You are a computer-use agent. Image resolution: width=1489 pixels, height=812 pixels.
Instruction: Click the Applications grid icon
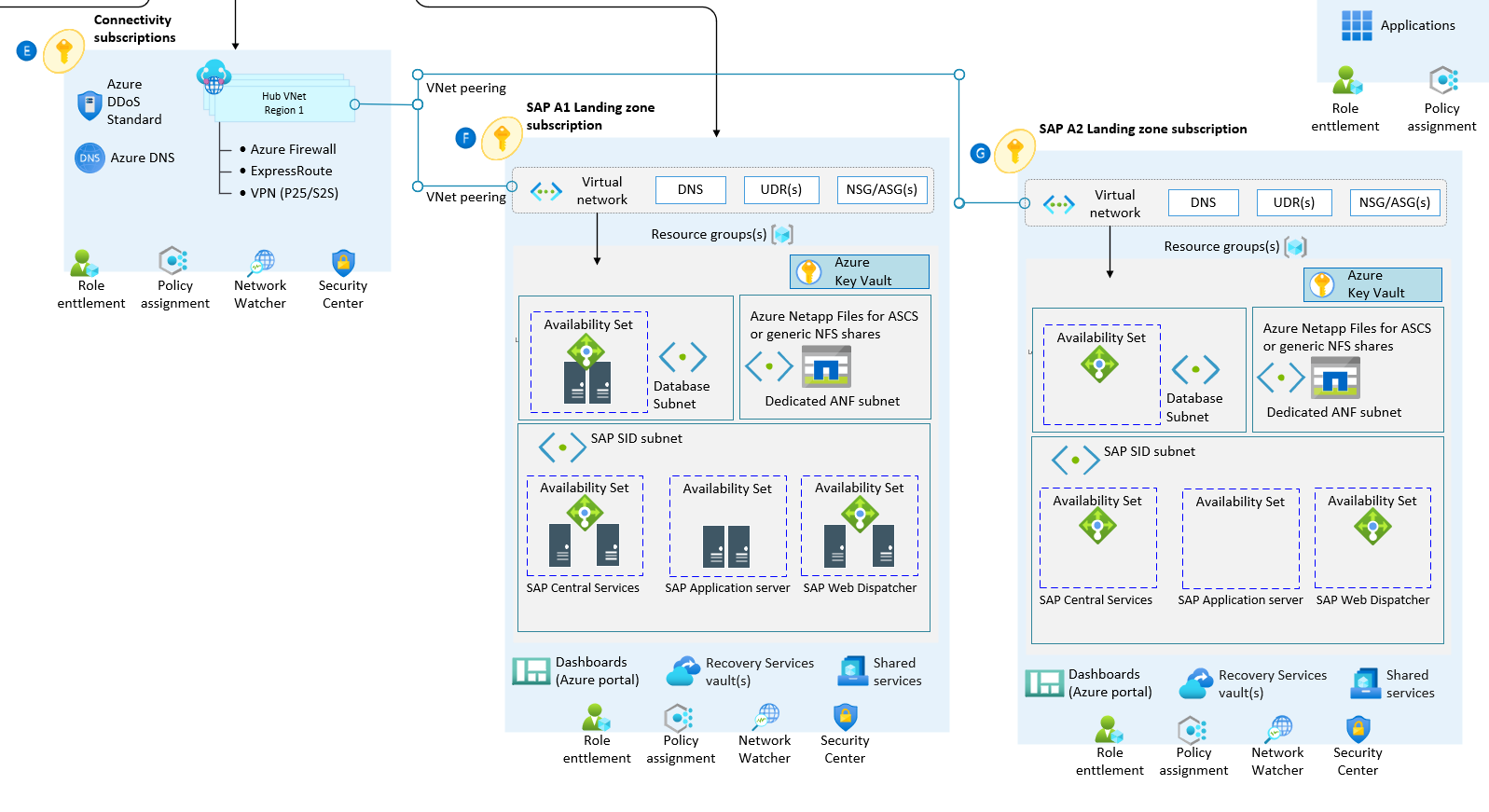coord(1357,25)
